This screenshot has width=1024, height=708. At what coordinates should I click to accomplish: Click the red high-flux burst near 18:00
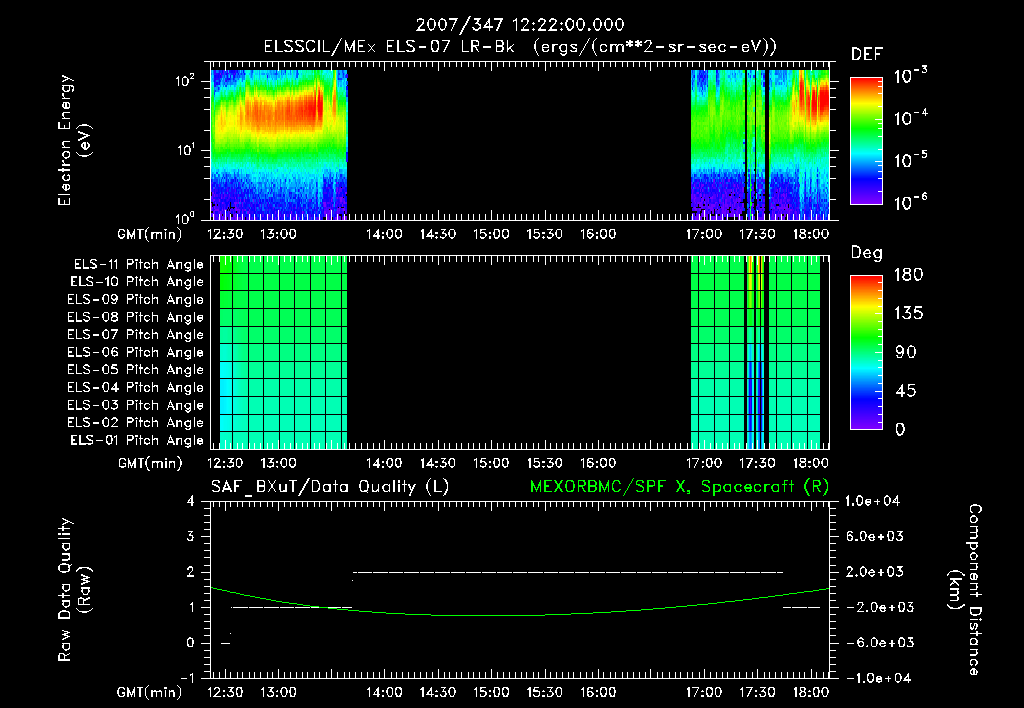coord(813,98)
